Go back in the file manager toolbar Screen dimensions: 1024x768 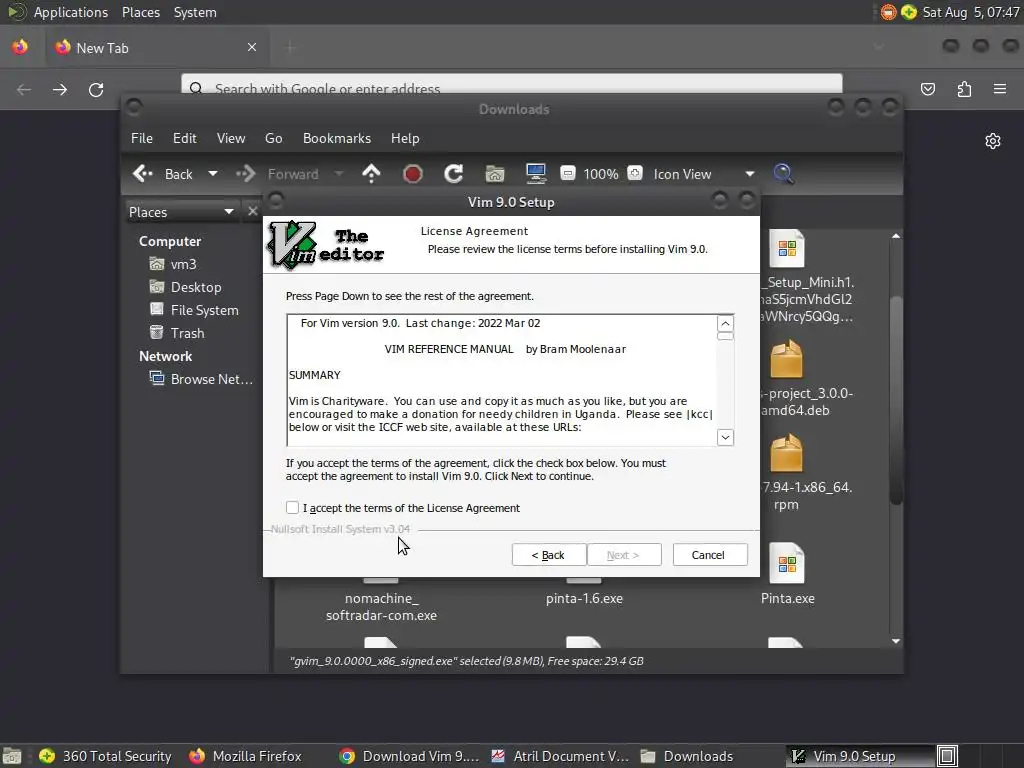point(163,174)
